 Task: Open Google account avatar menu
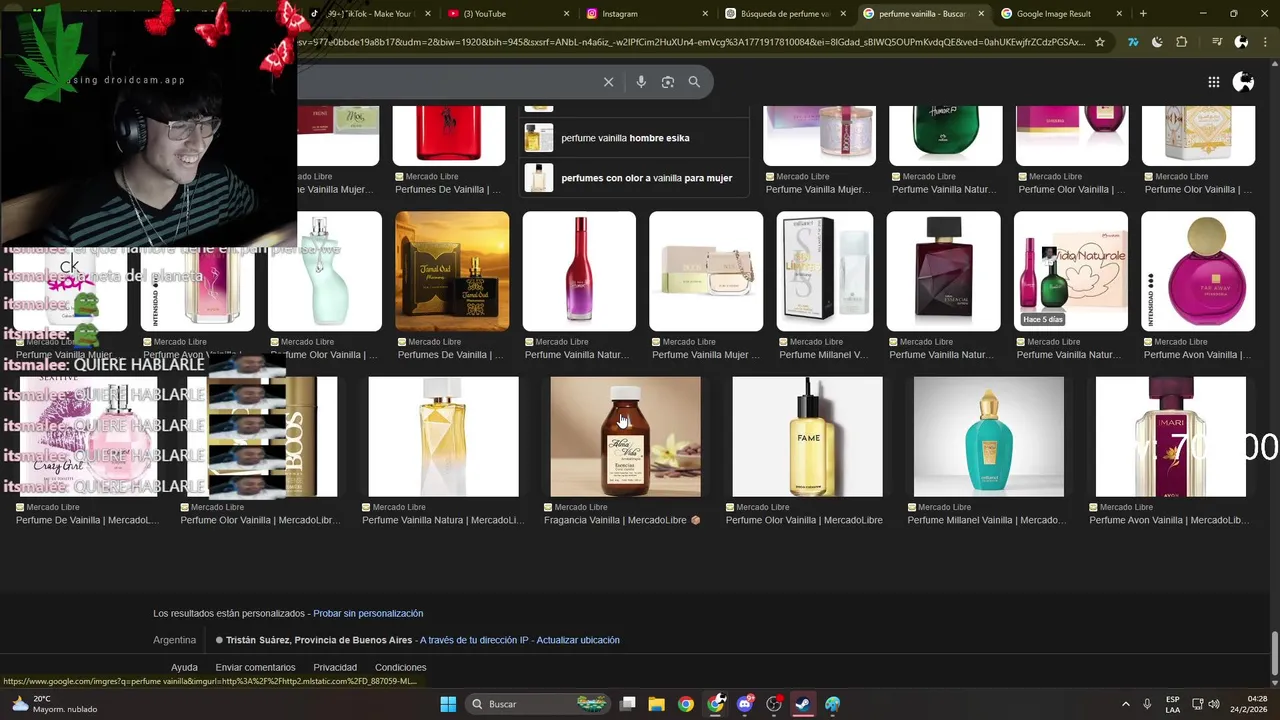pos(1243,82)
